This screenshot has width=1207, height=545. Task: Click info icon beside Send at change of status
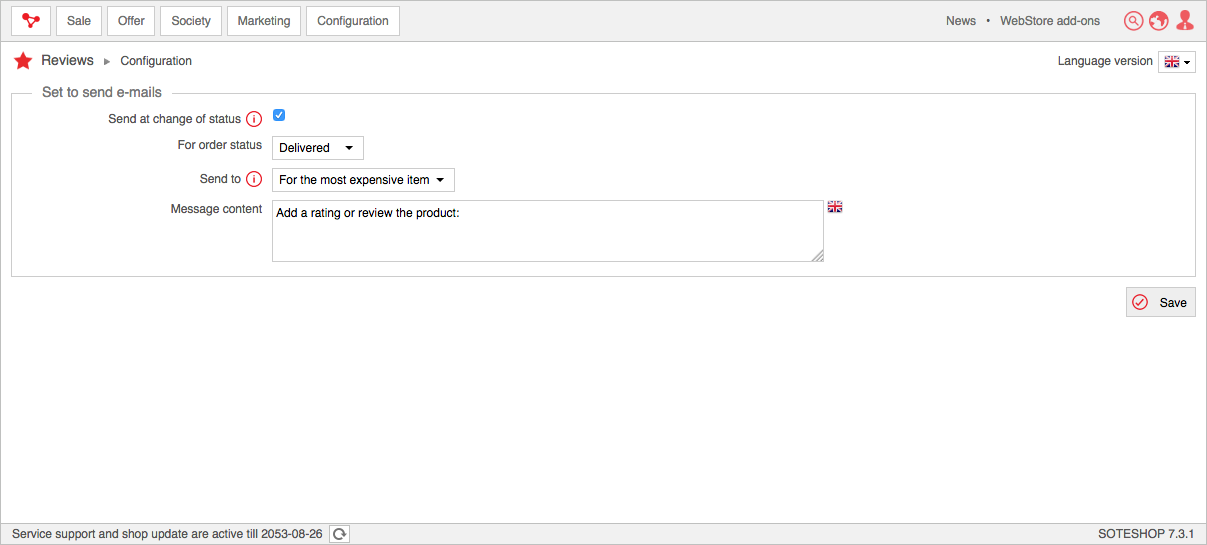(x=254, y=119)
